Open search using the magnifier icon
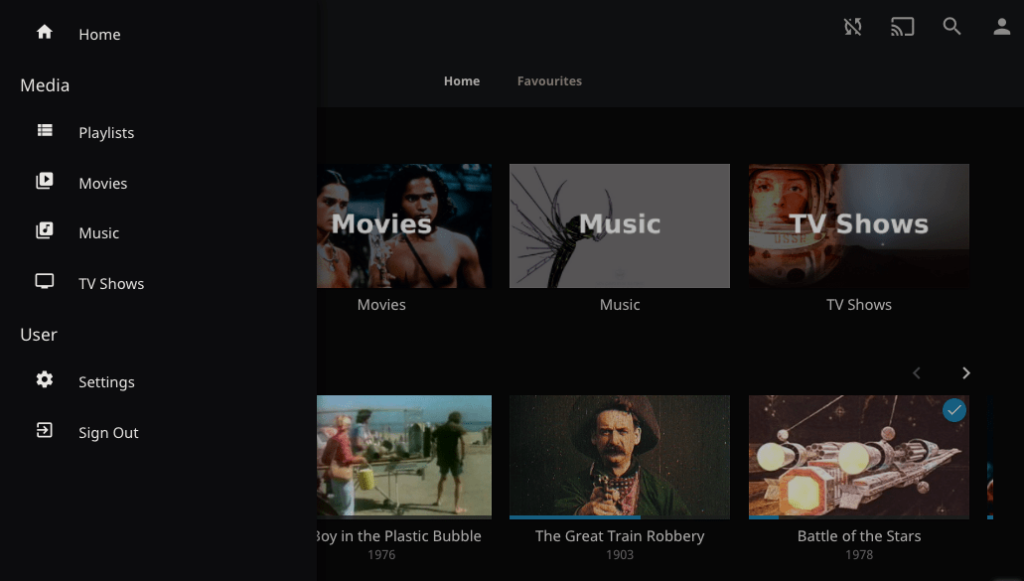The image size is (1024, 581). (x=952, y=27)
